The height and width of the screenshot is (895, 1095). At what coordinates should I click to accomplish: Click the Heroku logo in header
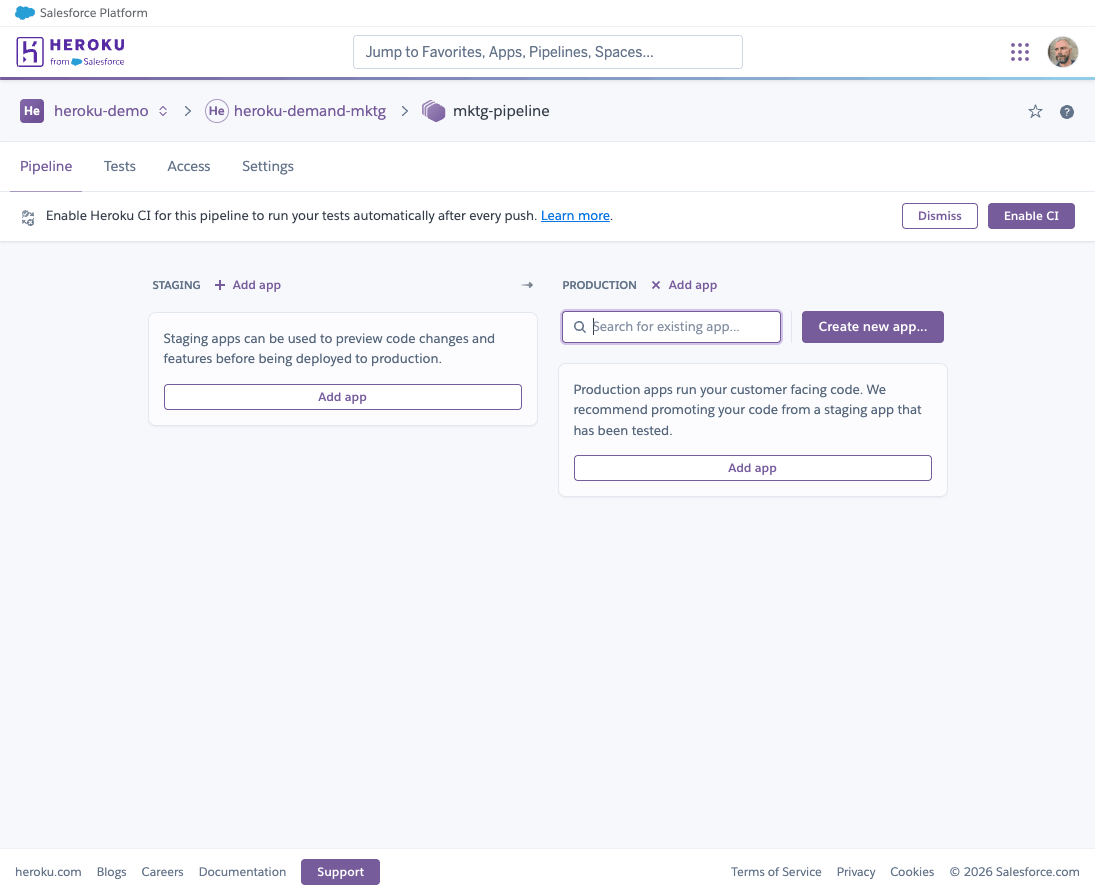coord(71,52)
